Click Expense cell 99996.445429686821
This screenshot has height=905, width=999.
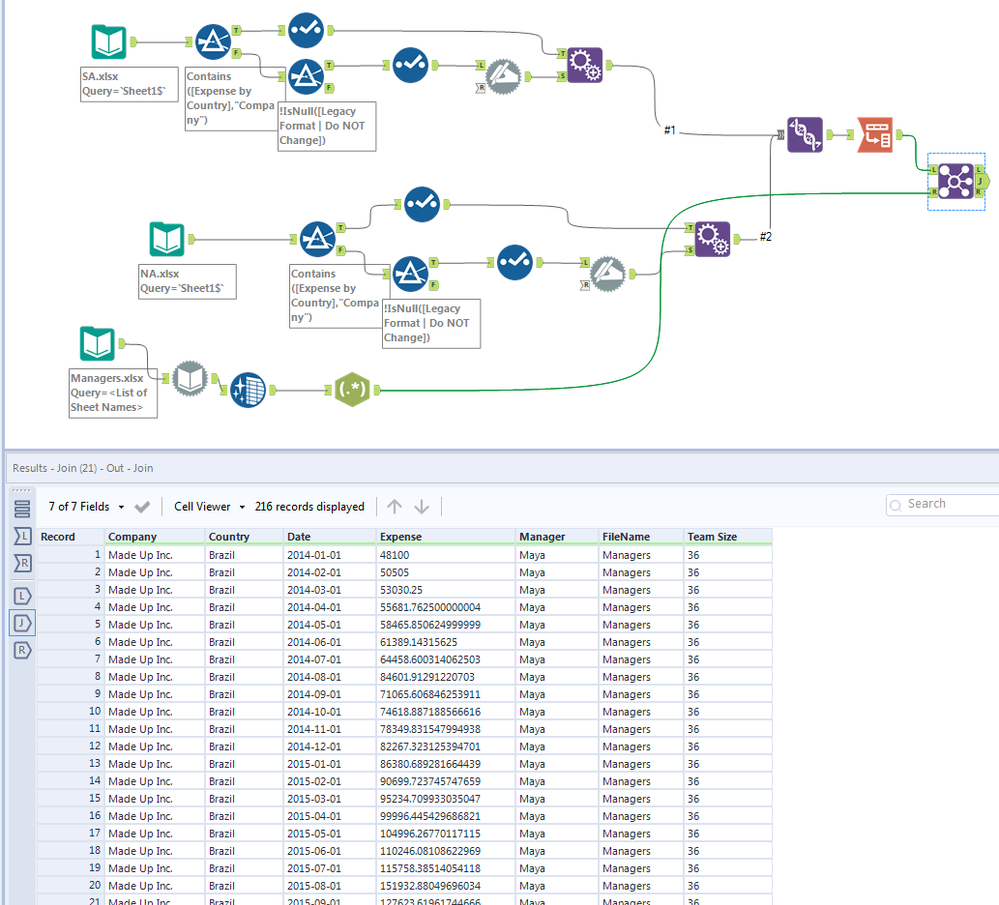(x=447, y=816)
